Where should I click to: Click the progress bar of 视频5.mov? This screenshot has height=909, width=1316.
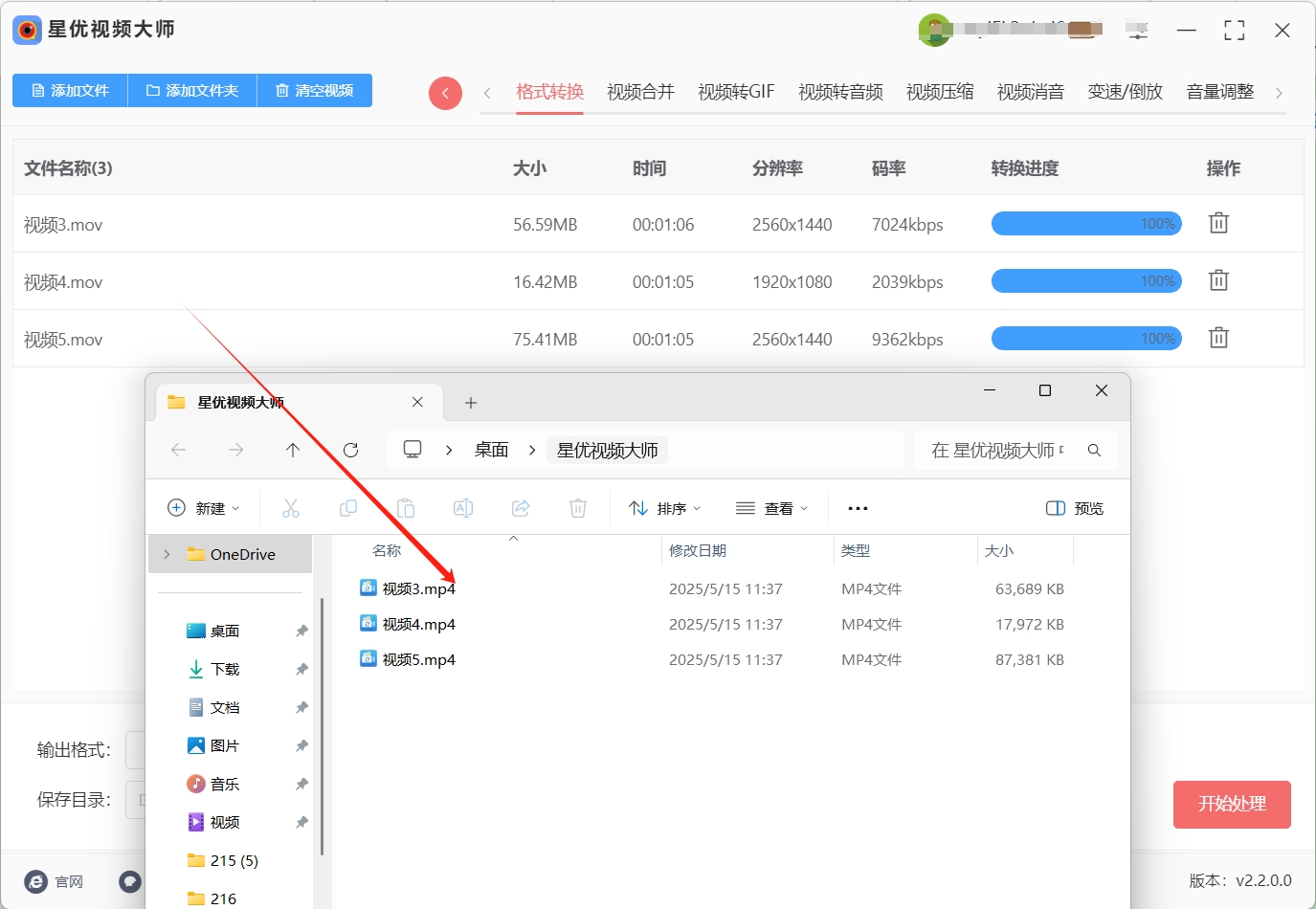point(1086,339)
